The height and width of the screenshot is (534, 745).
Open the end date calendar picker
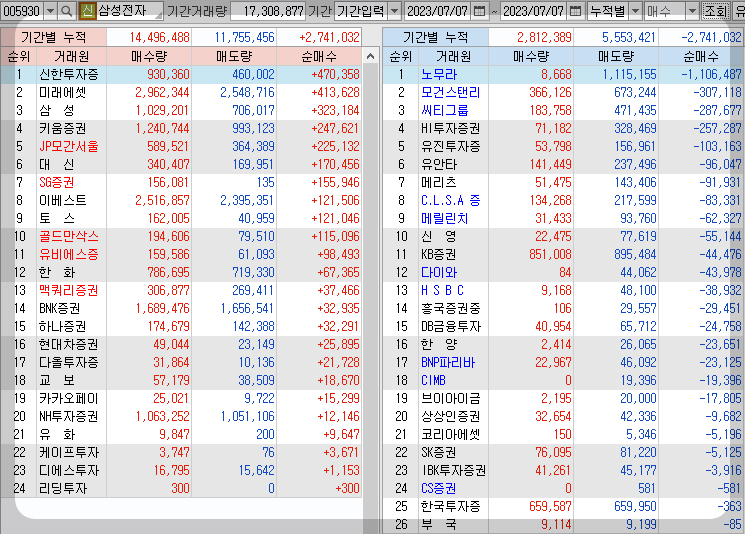575,10
